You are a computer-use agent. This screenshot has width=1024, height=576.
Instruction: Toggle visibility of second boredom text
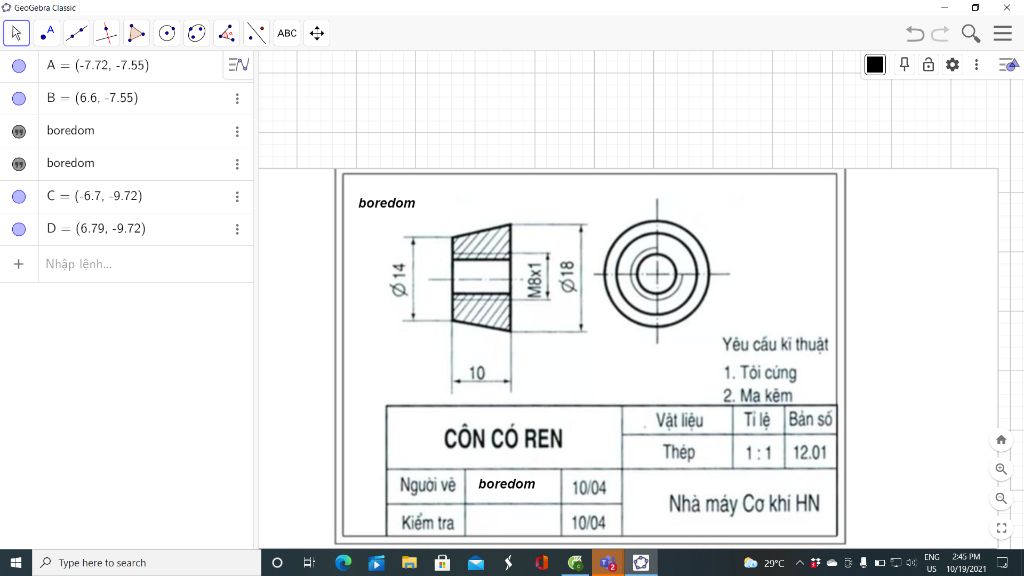point(19,164)
